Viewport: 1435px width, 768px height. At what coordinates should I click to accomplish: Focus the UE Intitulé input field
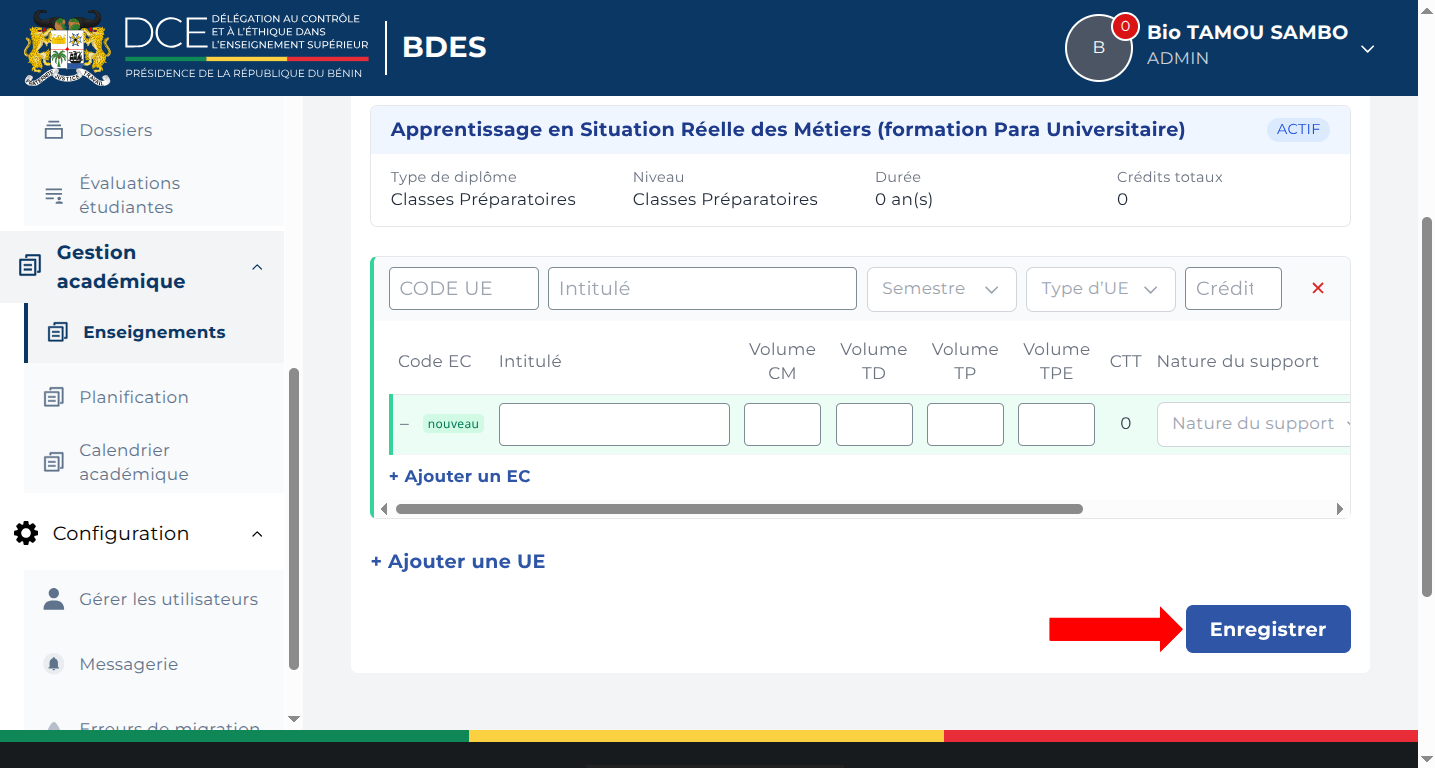click(x=702, y=288)
